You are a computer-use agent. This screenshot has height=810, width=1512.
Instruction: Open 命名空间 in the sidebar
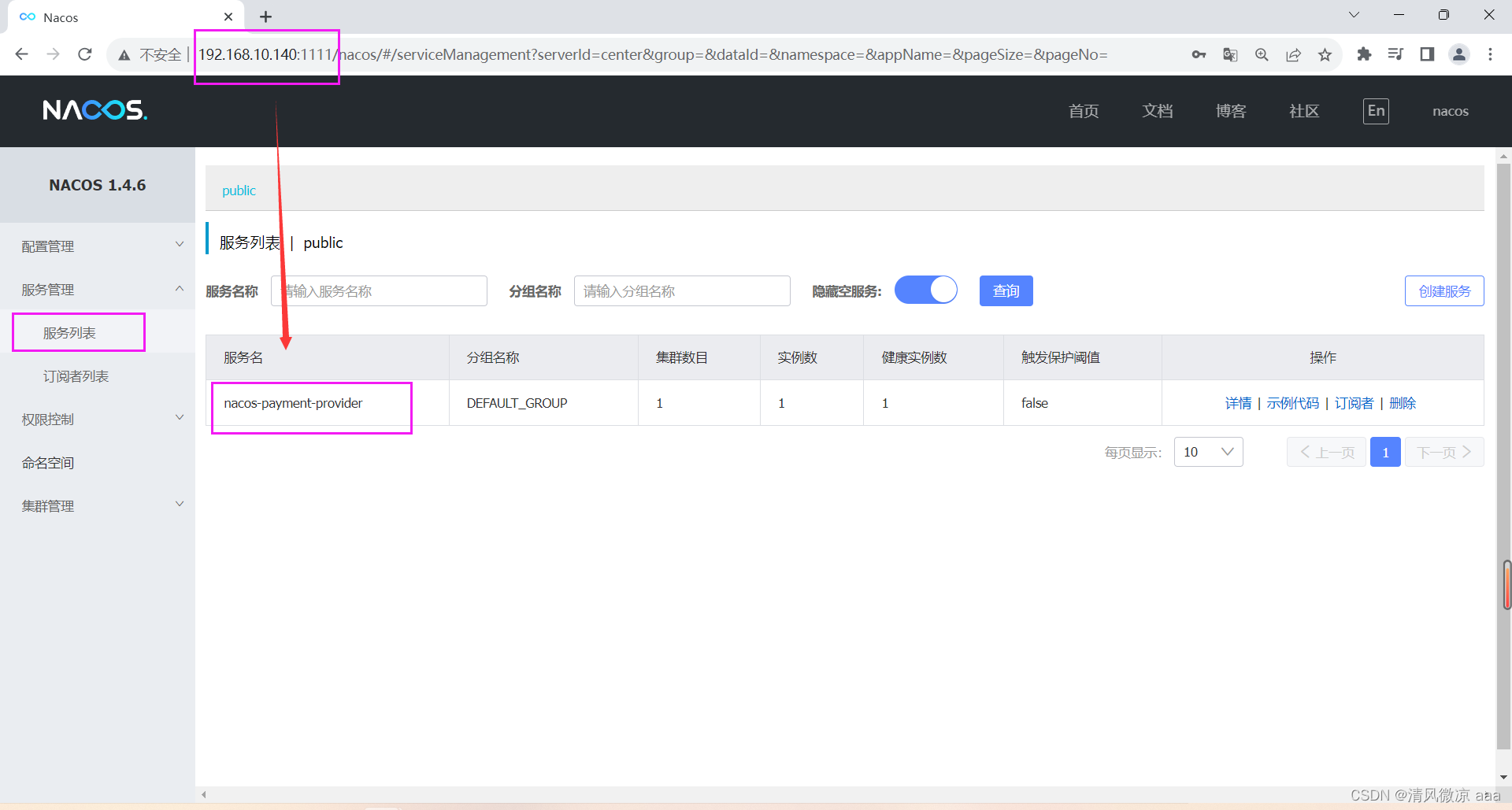pos(48,463)
